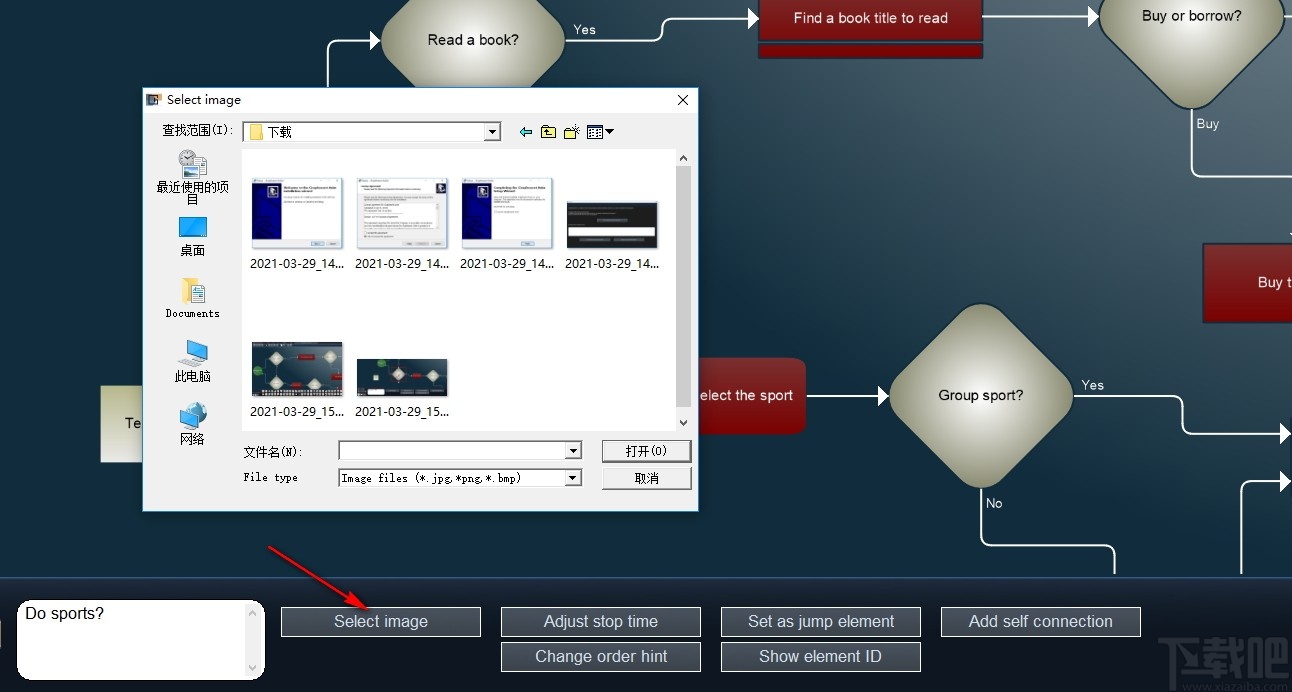This screenshot has height=692, width=1292.
Task: Click the Adjust stop time button
Action: (x=601, y=622)
